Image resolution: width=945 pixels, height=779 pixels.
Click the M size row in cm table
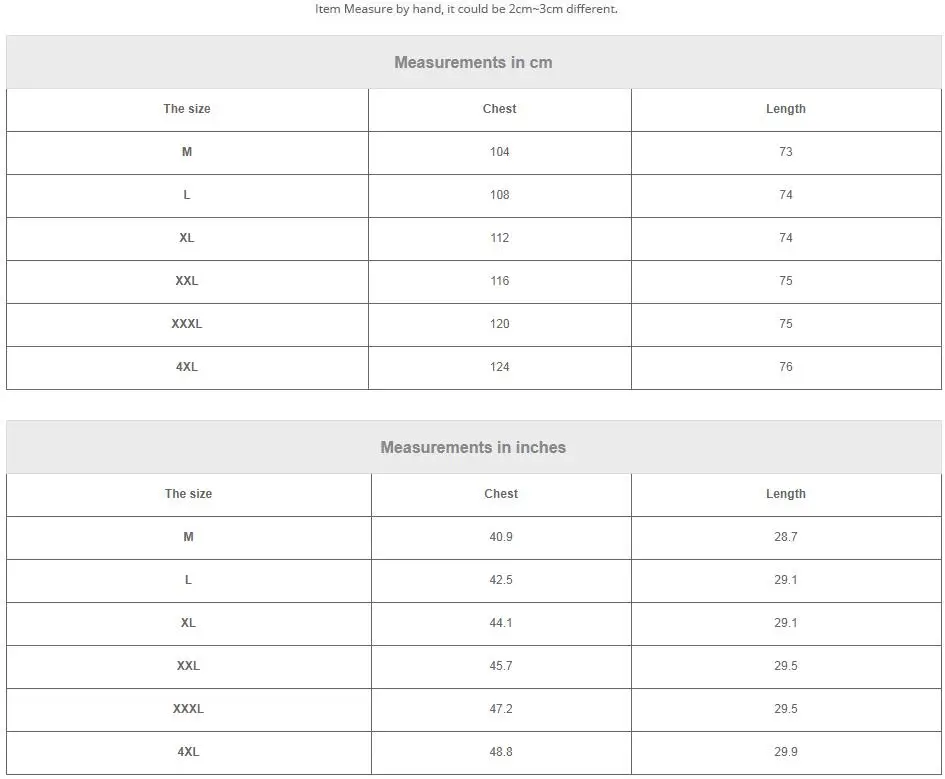474,152
